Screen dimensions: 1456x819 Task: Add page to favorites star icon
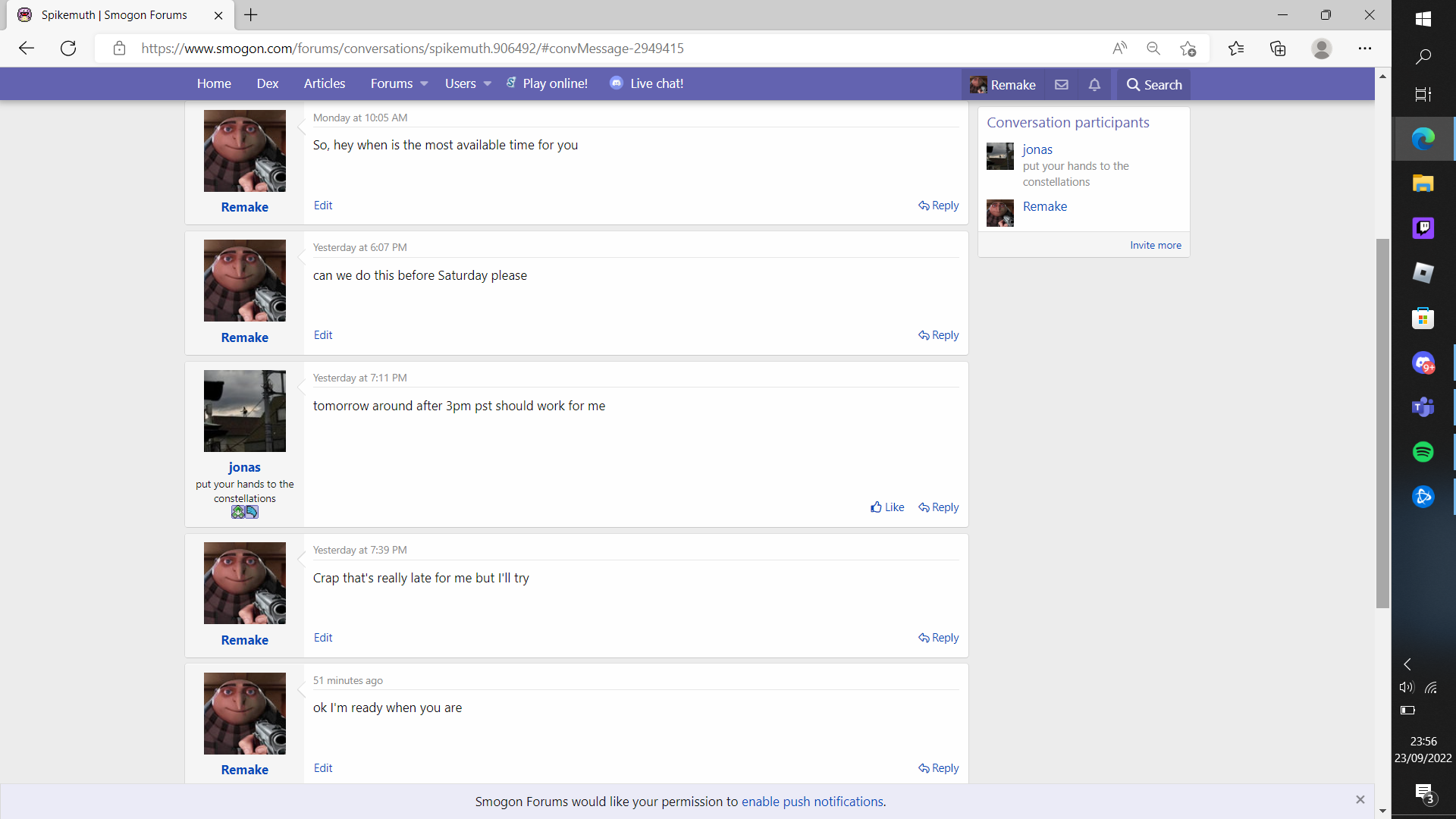click(1188, 49)
